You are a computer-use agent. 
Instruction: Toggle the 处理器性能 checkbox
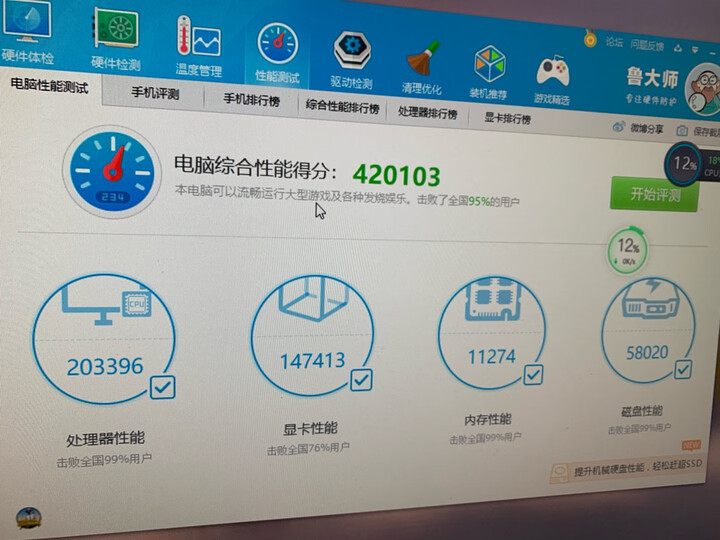pos(162,386)
